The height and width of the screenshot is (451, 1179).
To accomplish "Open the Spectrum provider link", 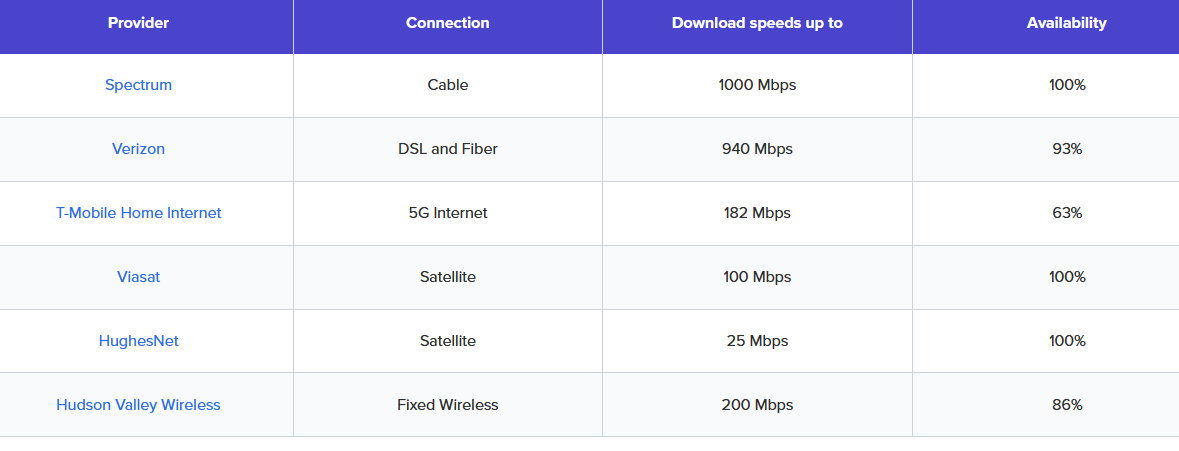I will point(138,85).
